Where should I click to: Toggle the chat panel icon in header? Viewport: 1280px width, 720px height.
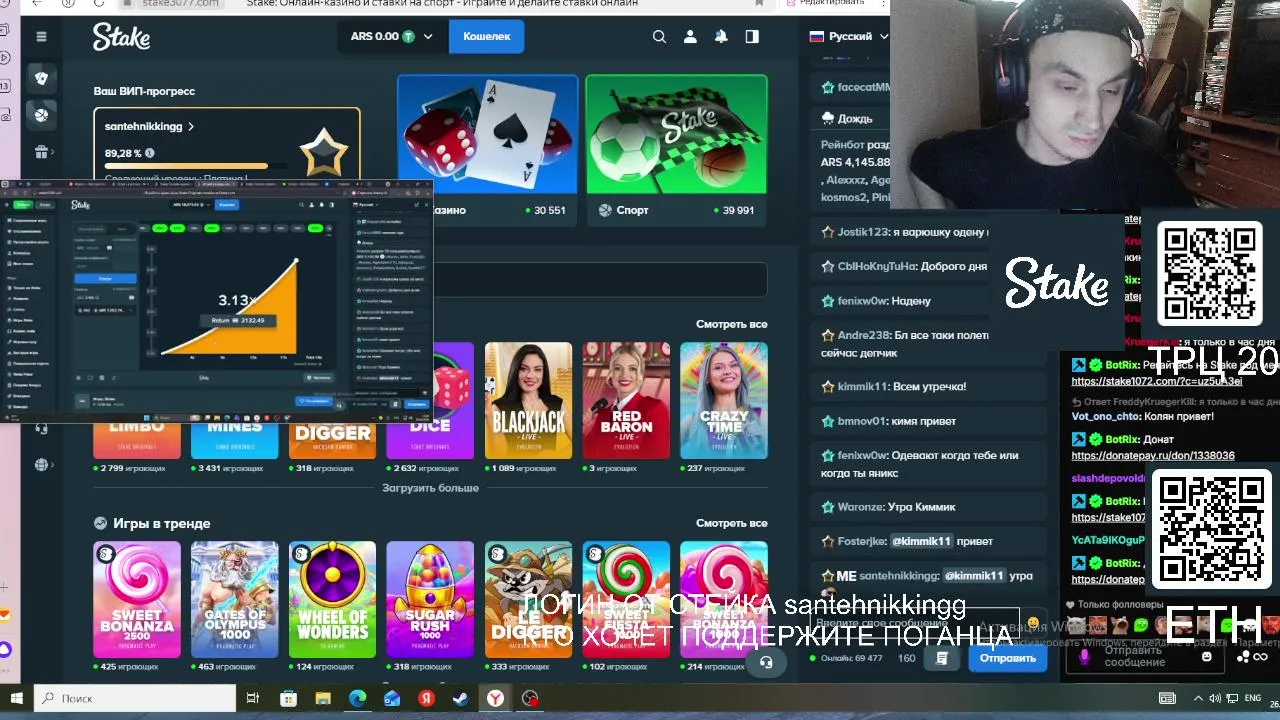(x=752, y=36)
